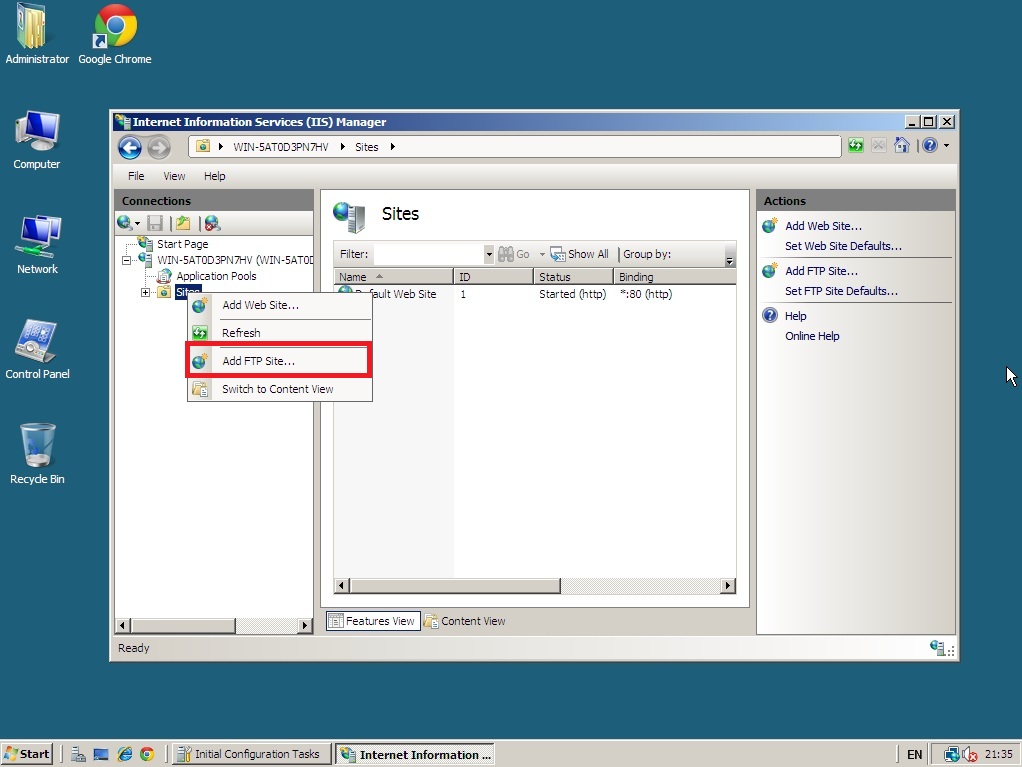Click the Refresh Page icon beside address bar
Viewport: 1022px width, 767px height.
(x=856, y=145)
